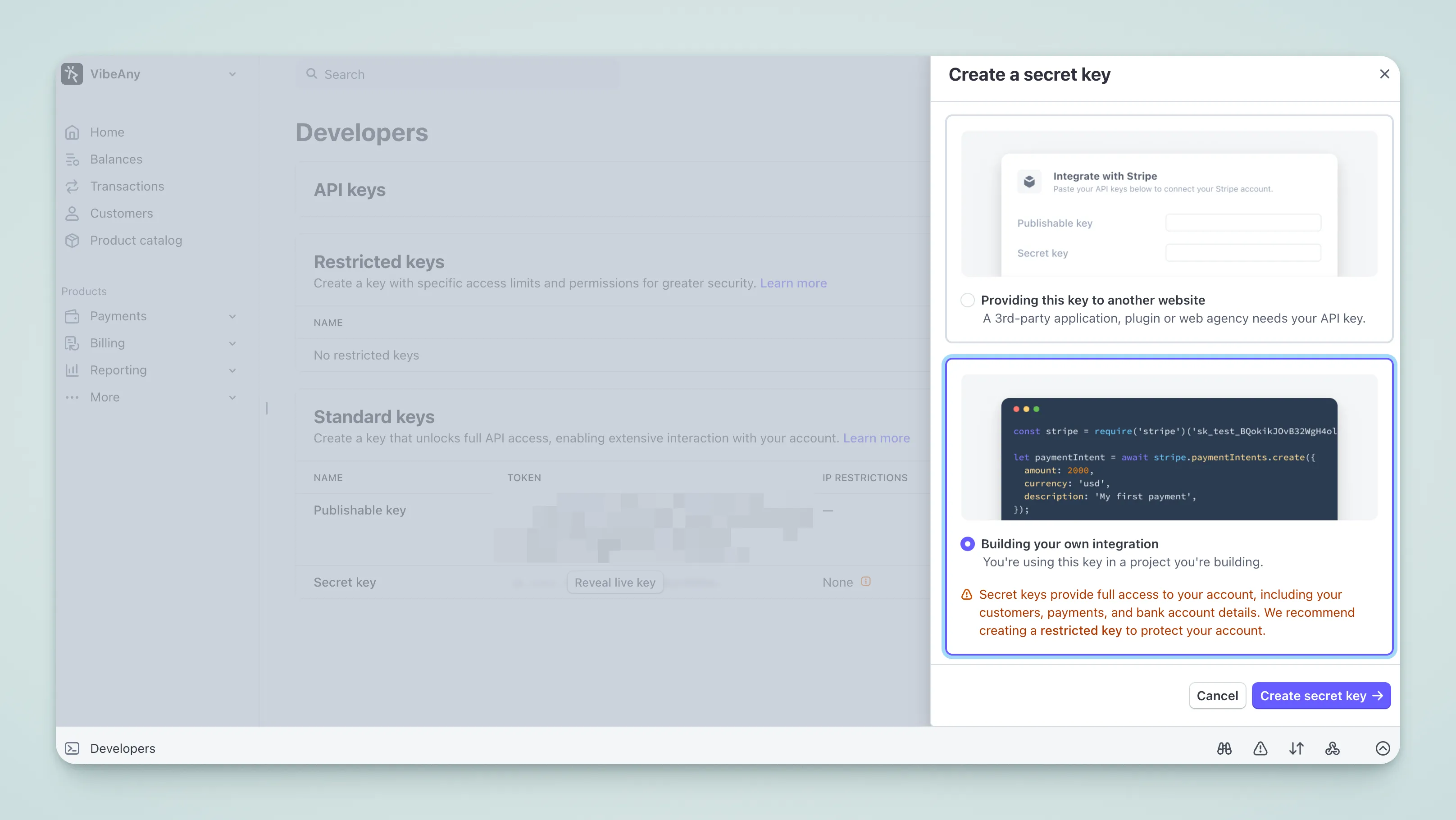Open the More menu in sidebar

click(x=105, y=397)
